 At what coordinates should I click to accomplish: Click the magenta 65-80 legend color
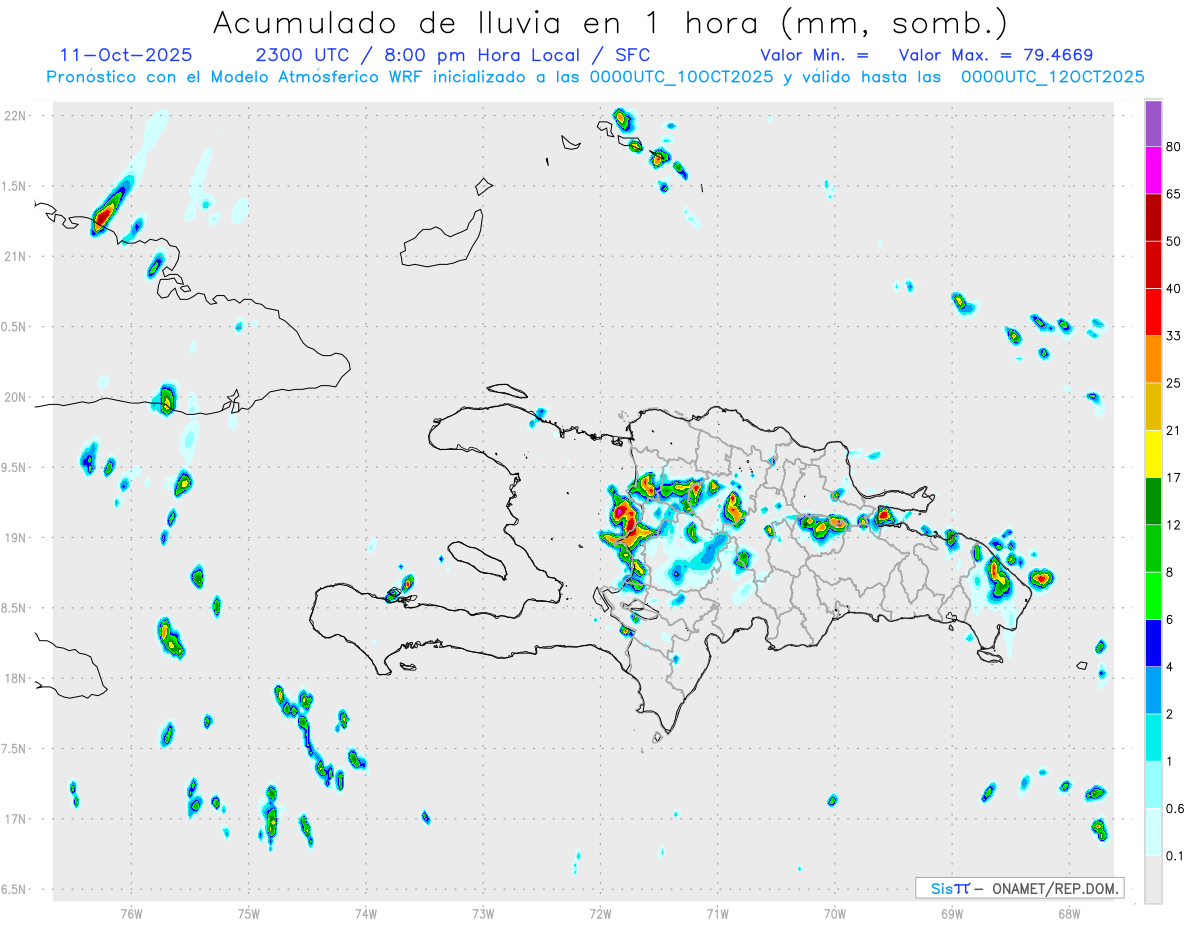click(x=1153, y=170)
